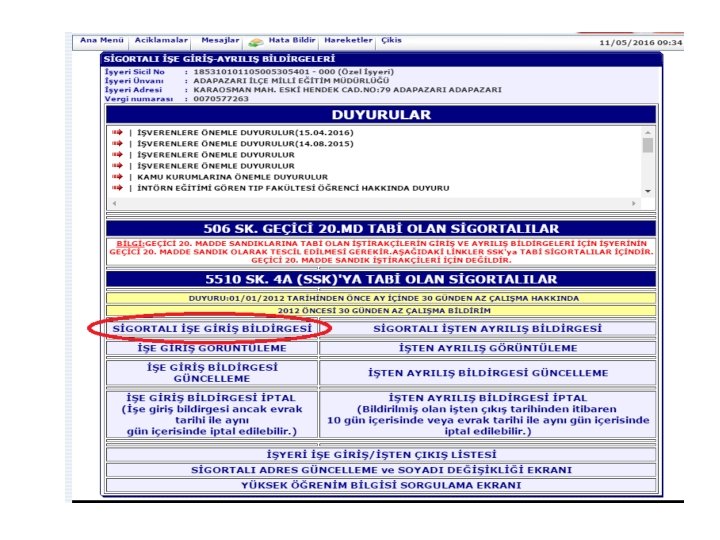Open the İNTÖRN EĞİTİMİ GÖREN TIP FAKÜLTESİ announcement
The image size is (720, 540).
click(293, 188)
